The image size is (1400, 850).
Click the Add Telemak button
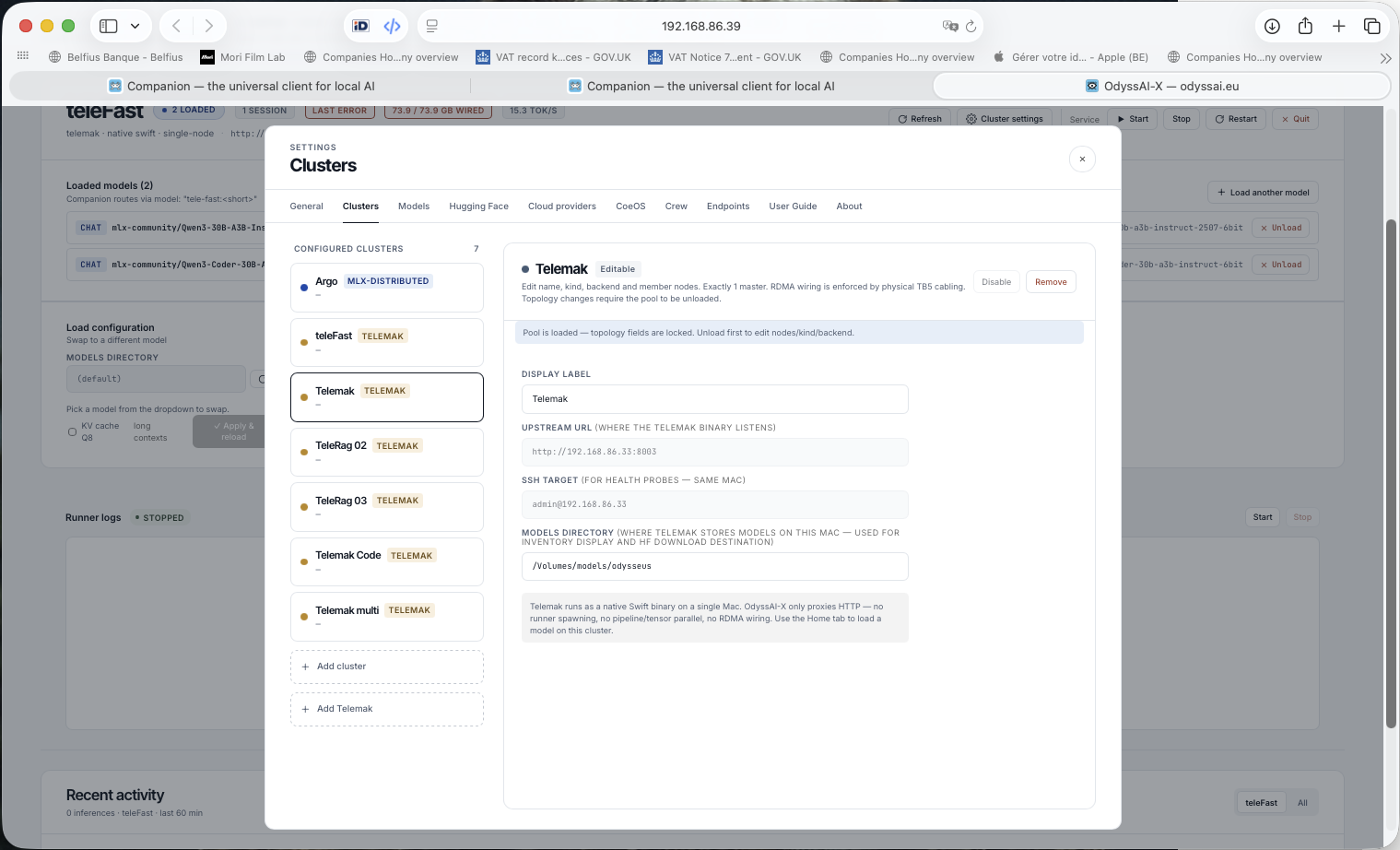[387, 709]
